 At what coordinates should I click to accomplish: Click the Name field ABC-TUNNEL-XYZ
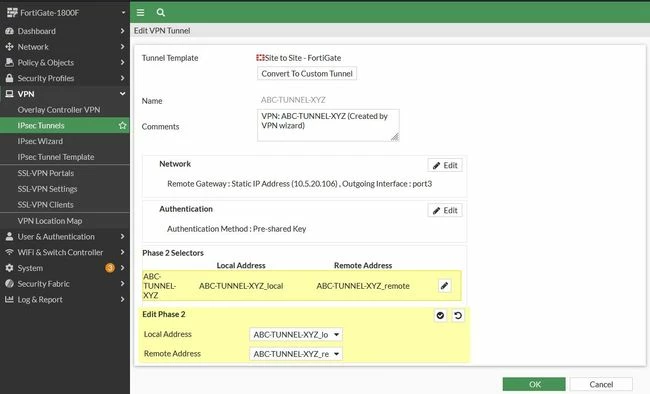293,100
